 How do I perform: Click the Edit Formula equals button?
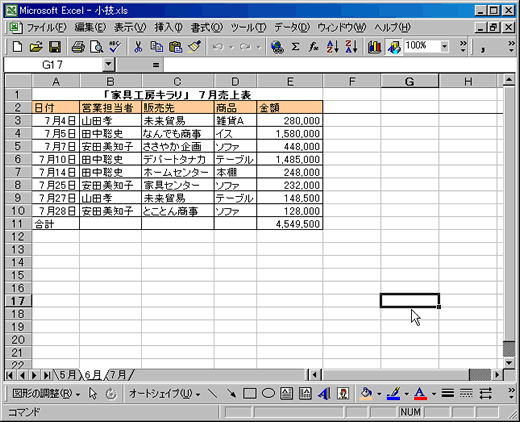click(x=156, y=65)
